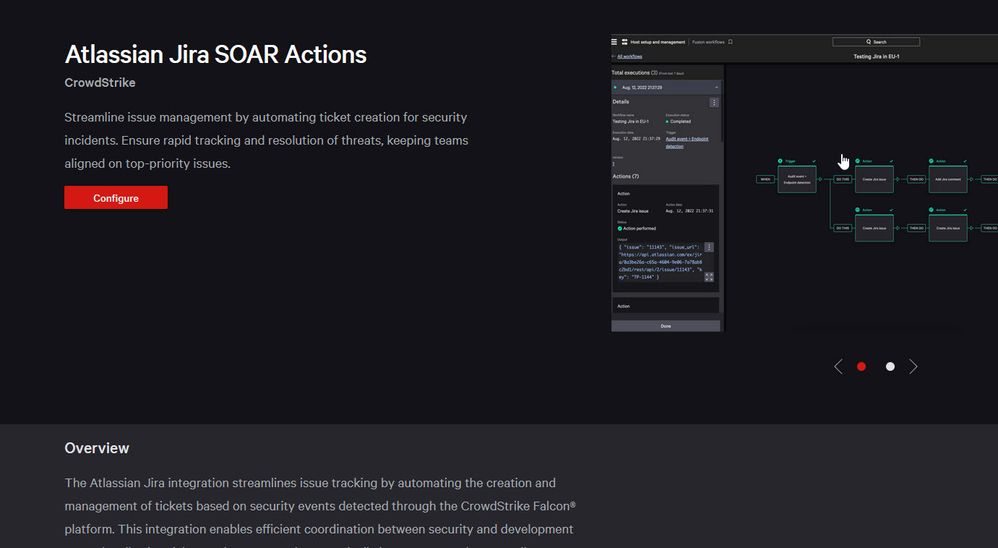This screenshot has width=998, height=548.
Task: Advance to the next carousel screenshot
Action: pyautogui.click(x=913, y=367)
